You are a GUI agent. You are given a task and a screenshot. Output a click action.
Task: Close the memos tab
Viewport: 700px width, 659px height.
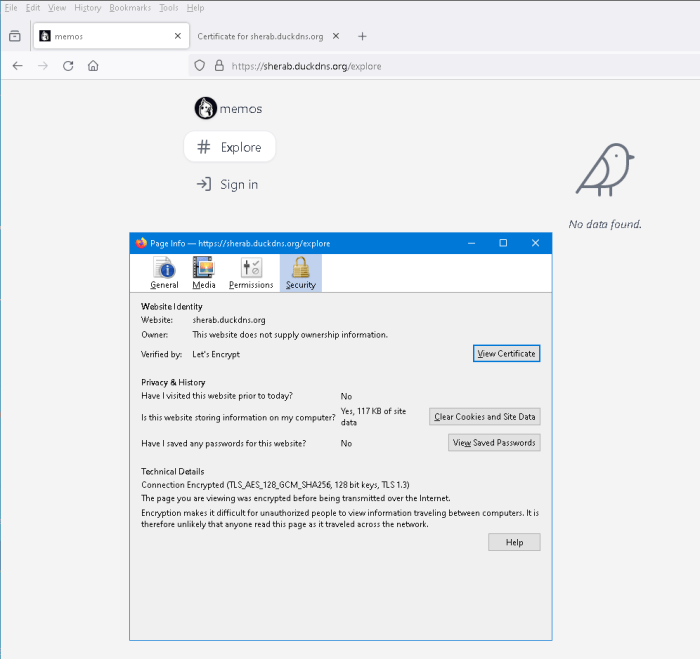(178, 36)
